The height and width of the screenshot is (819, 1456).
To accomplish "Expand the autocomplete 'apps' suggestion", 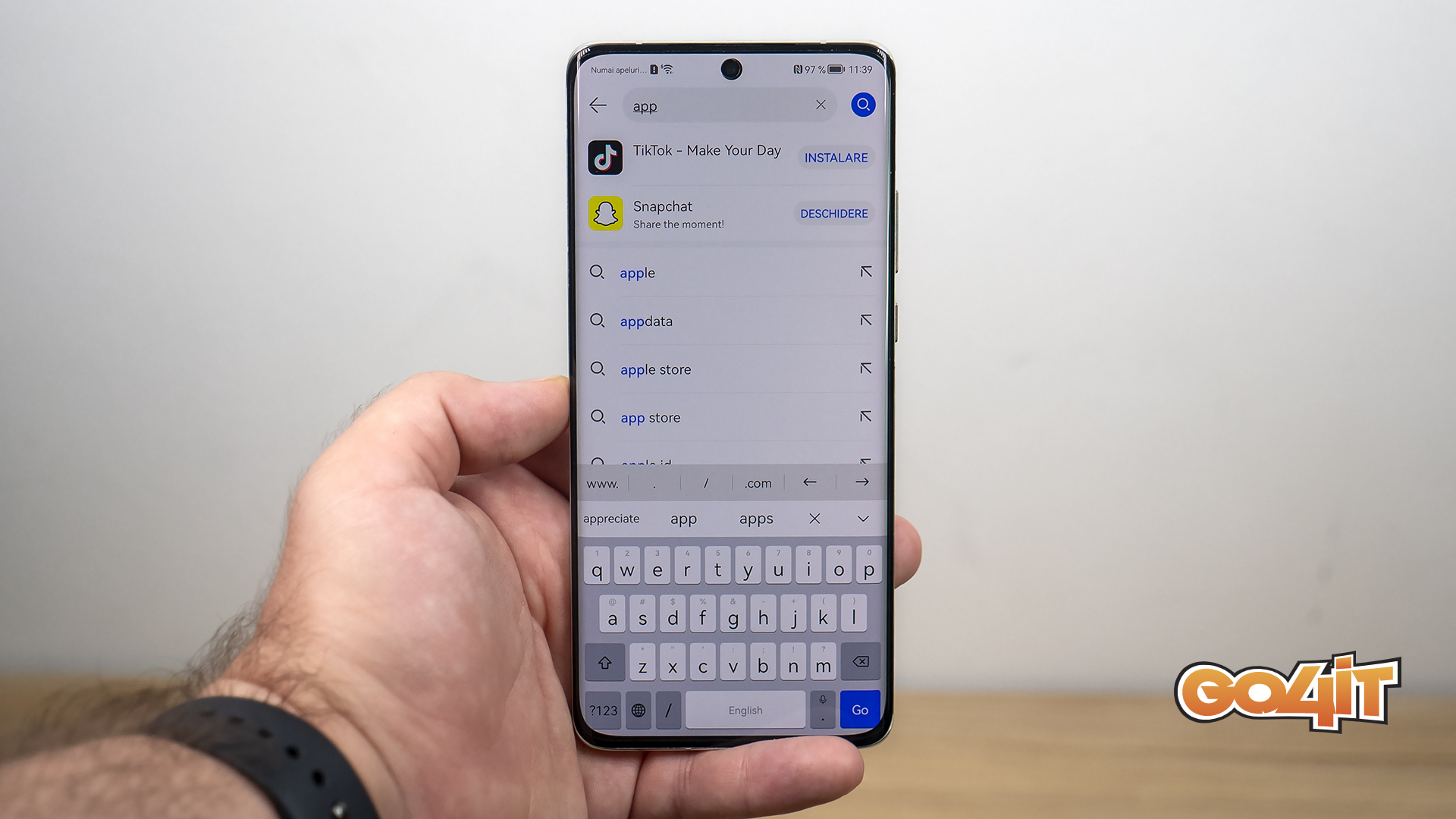I will (x=756, y=517).
